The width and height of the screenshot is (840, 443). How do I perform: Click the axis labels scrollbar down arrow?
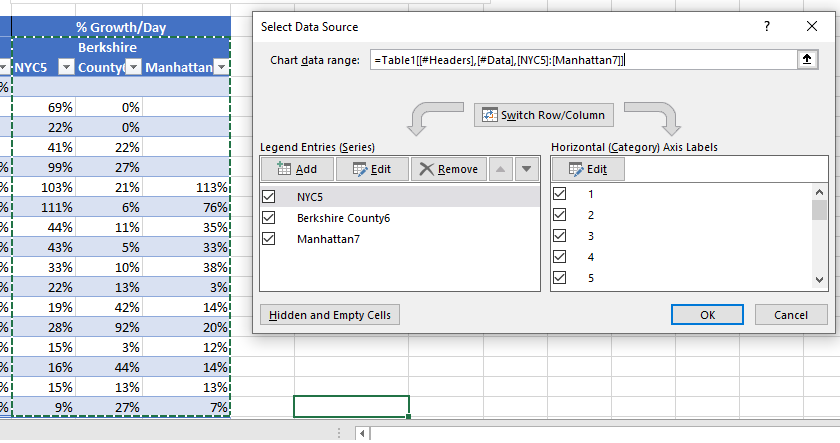pos(819,280)
